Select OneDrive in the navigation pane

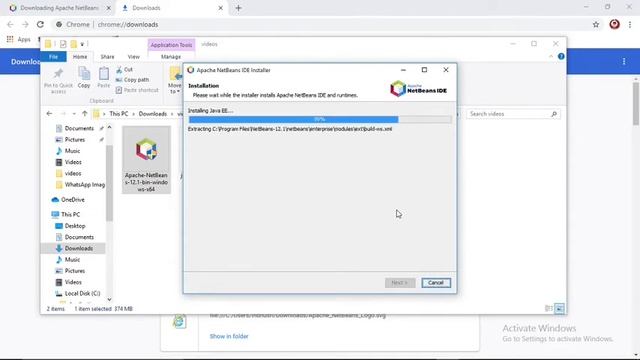pyautogui.click(x=68, y=200)
